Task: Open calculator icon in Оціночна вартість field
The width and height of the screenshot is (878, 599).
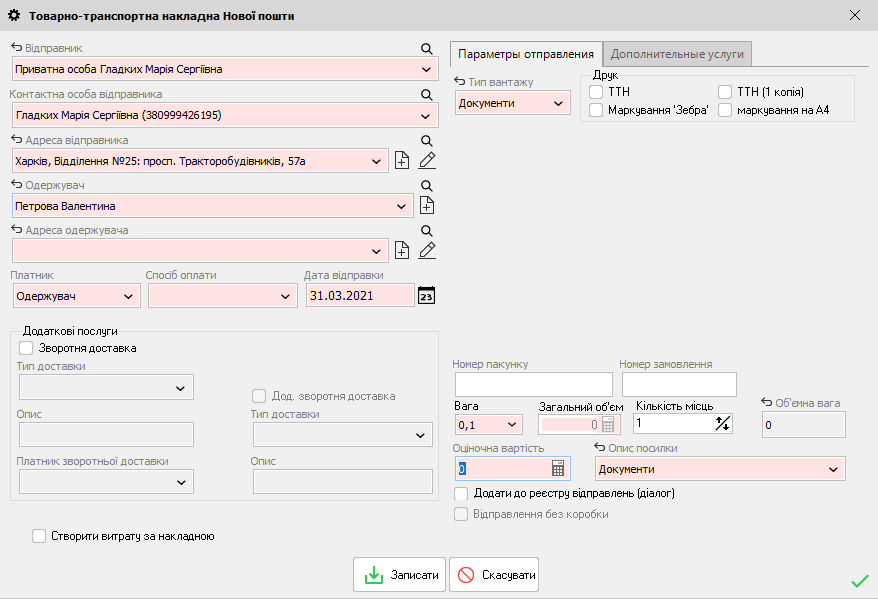Action: [x=559, y=469]
